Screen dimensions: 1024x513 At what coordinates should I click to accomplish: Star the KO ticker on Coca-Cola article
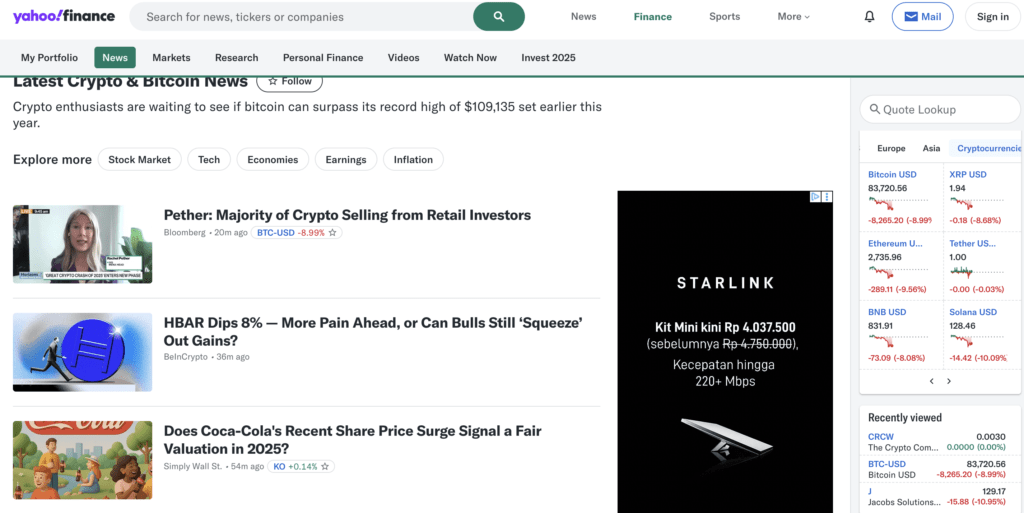point(326,467)
